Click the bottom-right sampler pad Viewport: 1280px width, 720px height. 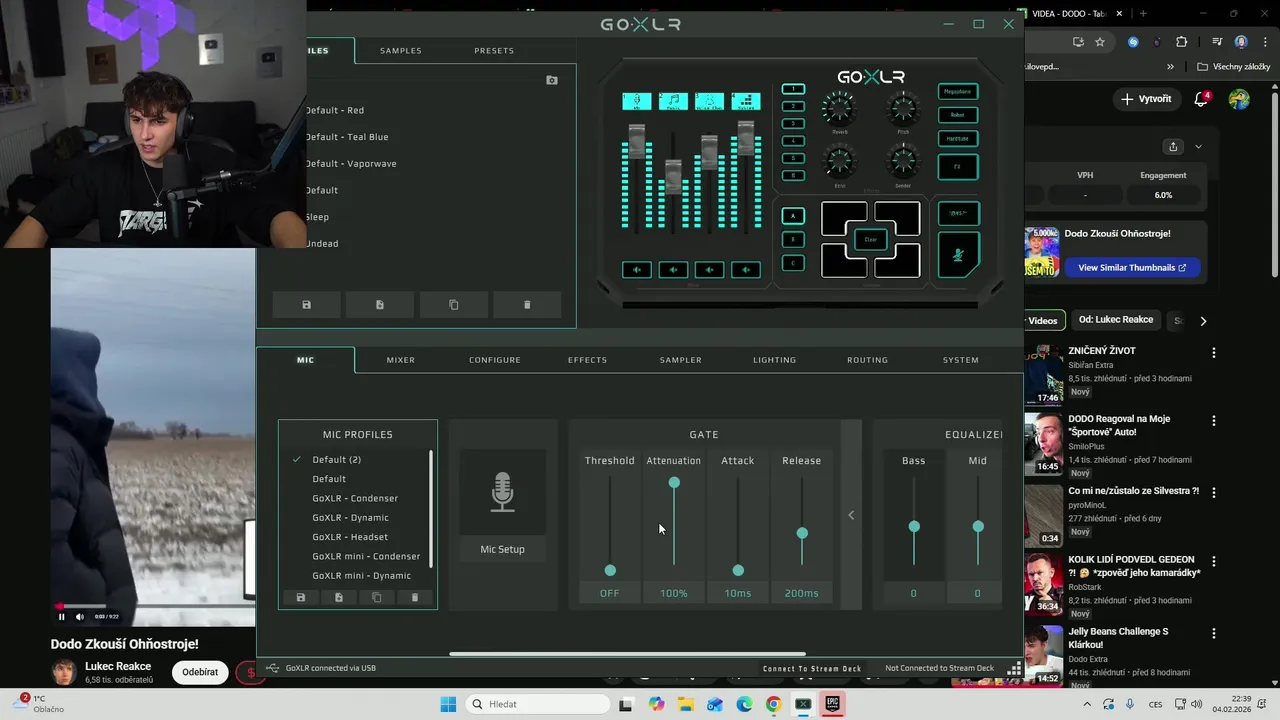click(x=898, y=261)
